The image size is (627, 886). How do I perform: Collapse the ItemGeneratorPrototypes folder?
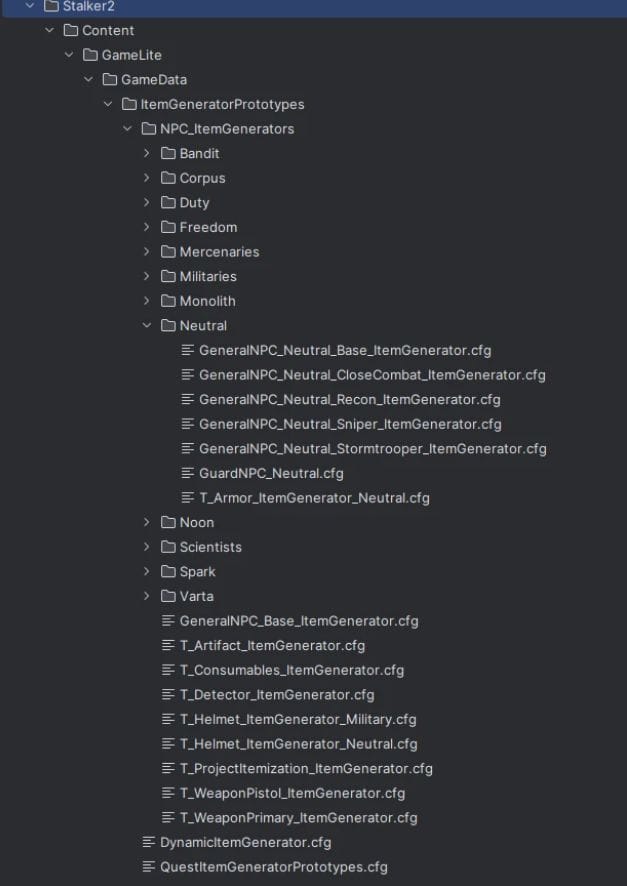107,104
